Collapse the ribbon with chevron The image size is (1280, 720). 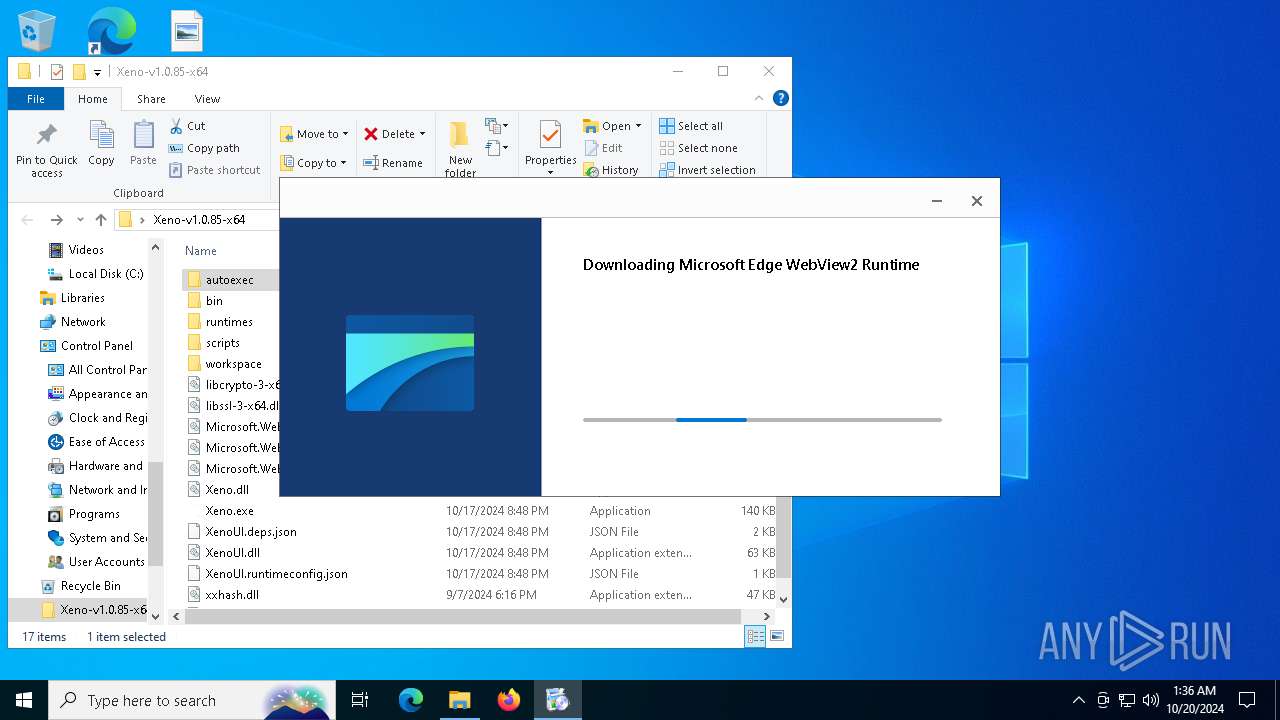tap(759, 98)
